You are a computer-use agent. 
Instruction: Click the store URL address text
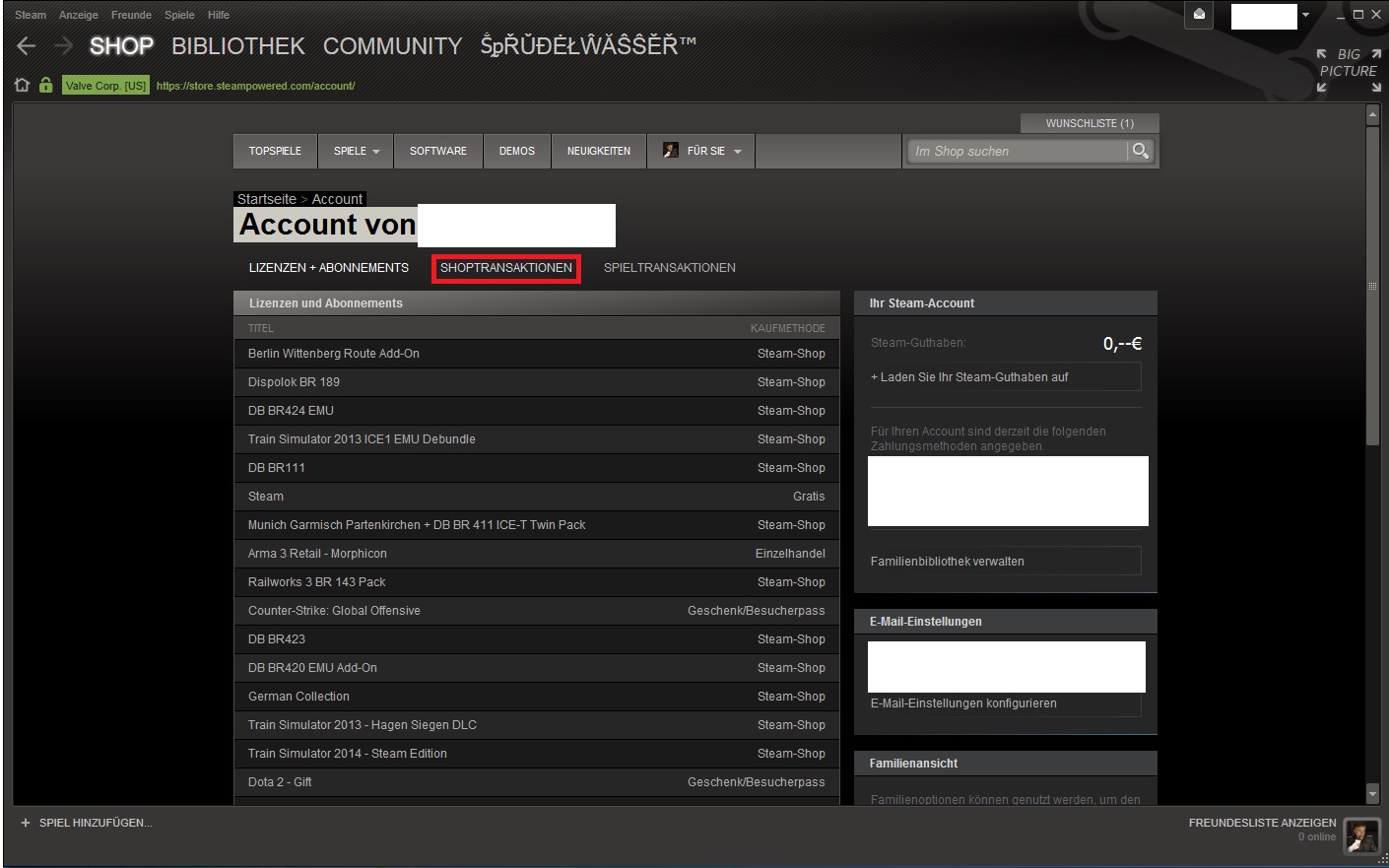255,86
